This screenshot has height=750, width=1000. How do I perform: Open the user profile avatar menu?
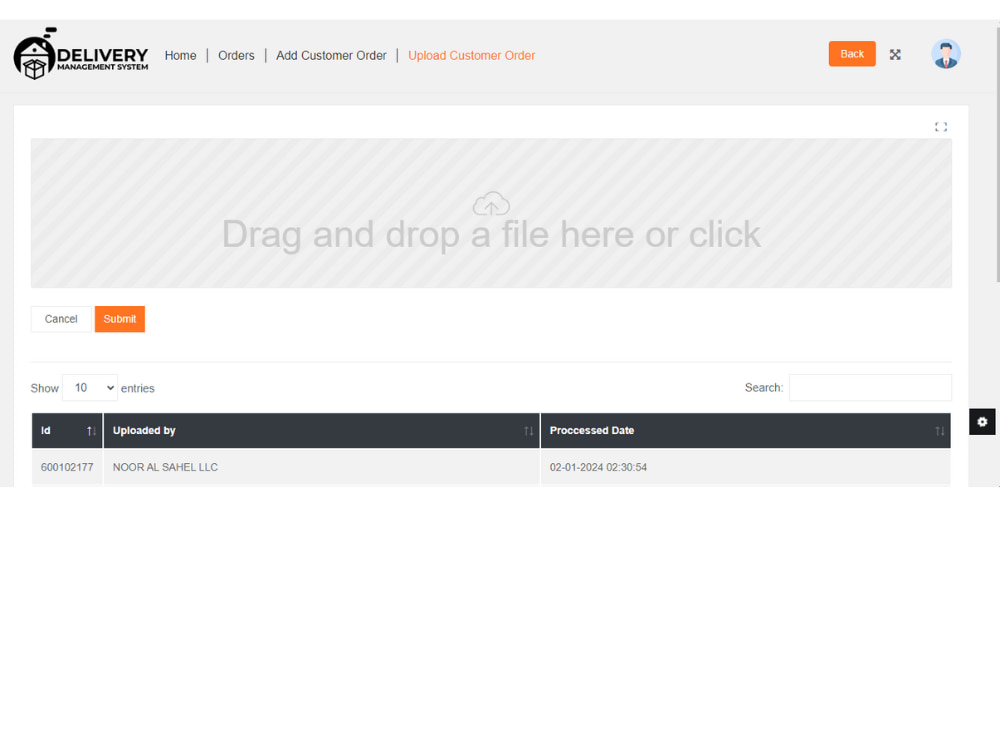click(946, 54)
